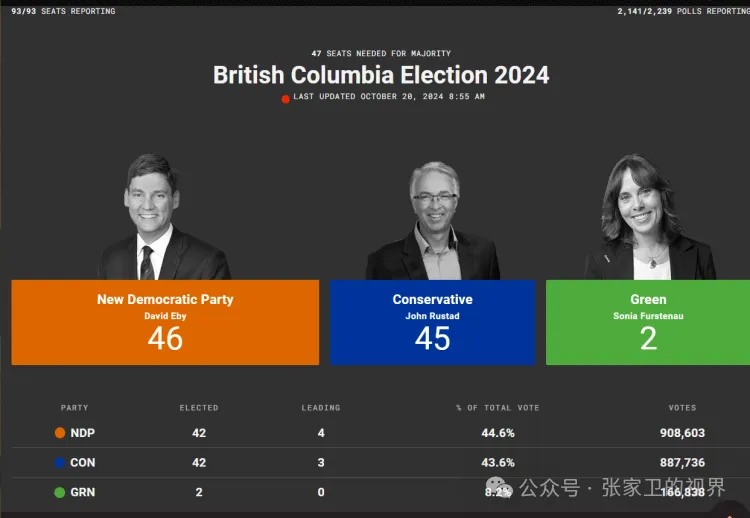Click the green GRN party dot
This screenshot has width=750, height=518.
click(60, 492)
